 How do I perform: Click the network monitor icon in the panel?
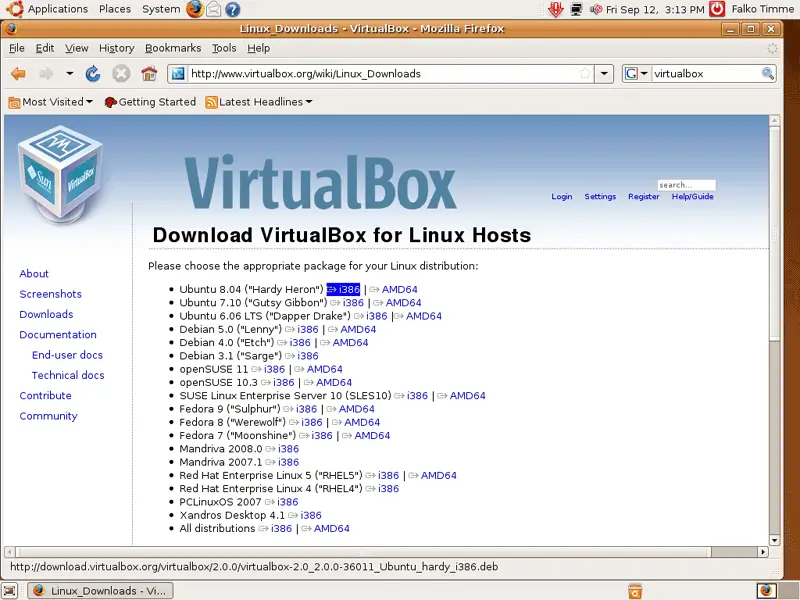pos(577,9)
